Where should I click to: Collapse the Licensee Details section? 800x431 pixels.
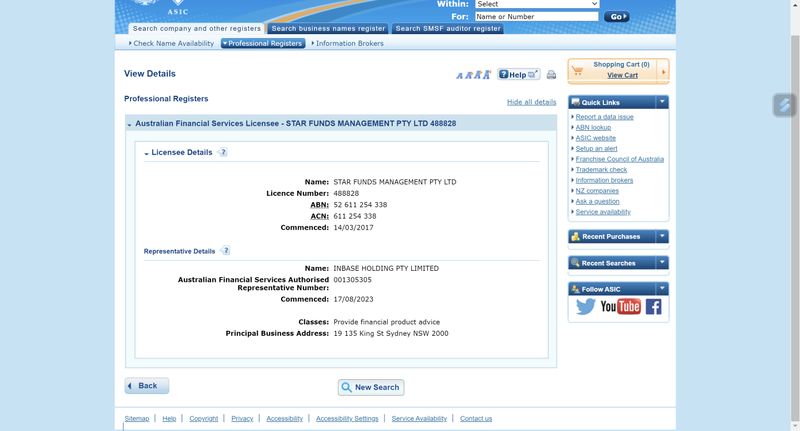click(146, 153)
